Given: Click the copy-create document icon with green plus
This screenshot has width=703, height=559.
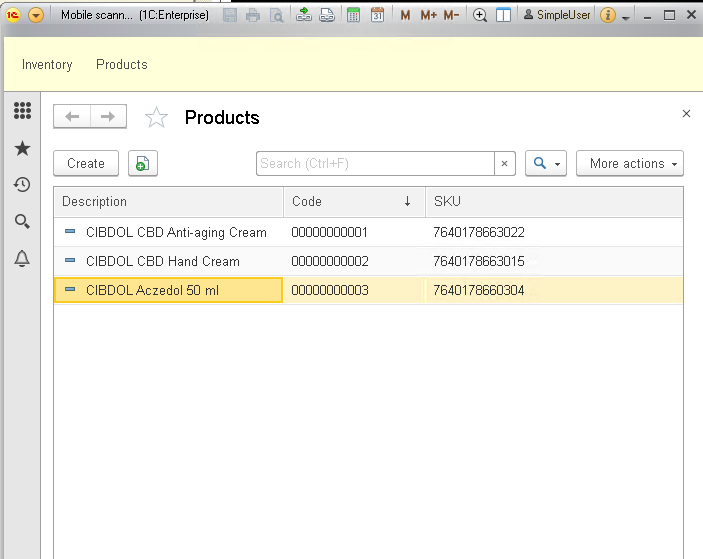Looking at the screenshot, I should (143, 163).
